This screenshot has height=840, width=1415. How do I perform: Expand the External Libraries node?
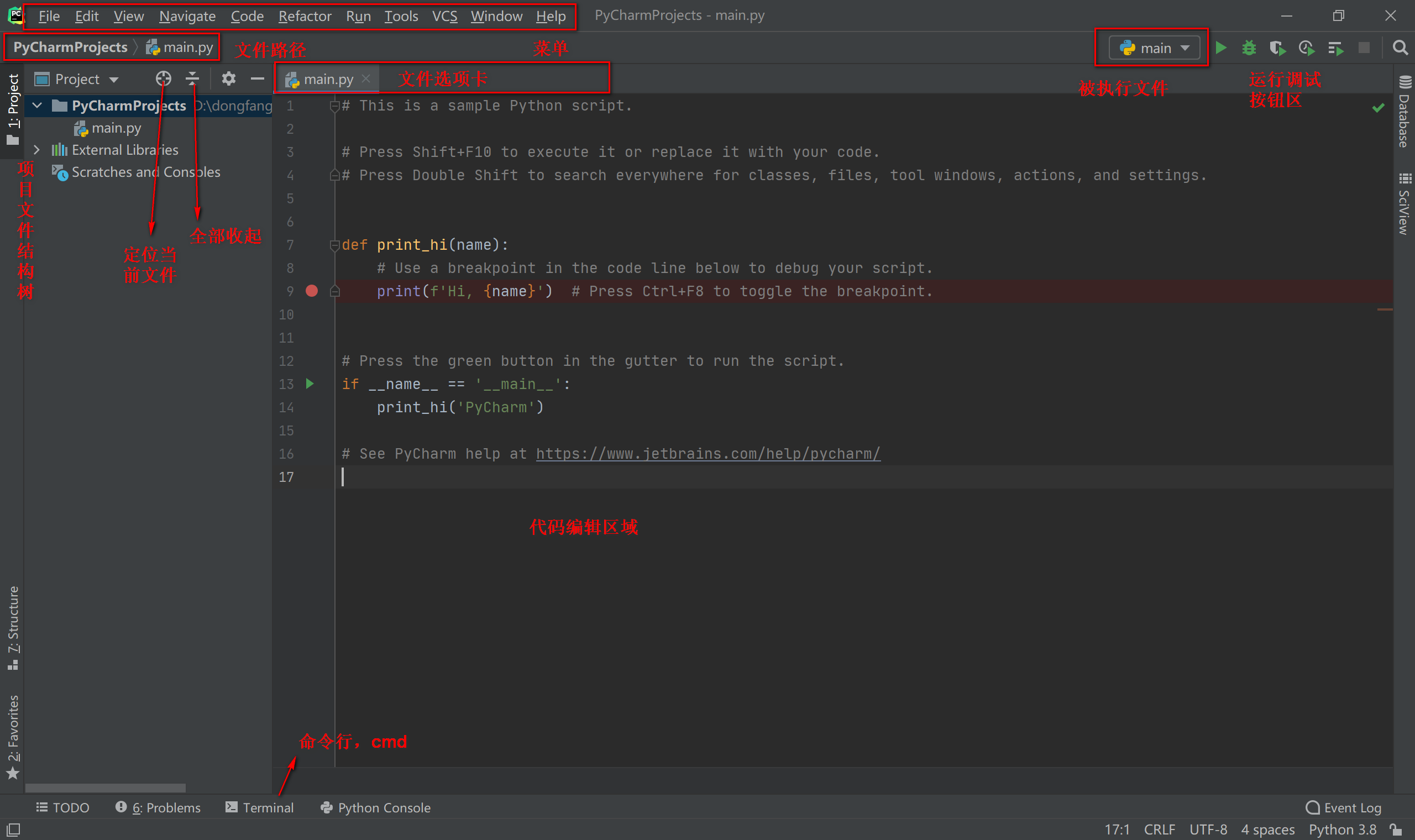tap(38, 149)
